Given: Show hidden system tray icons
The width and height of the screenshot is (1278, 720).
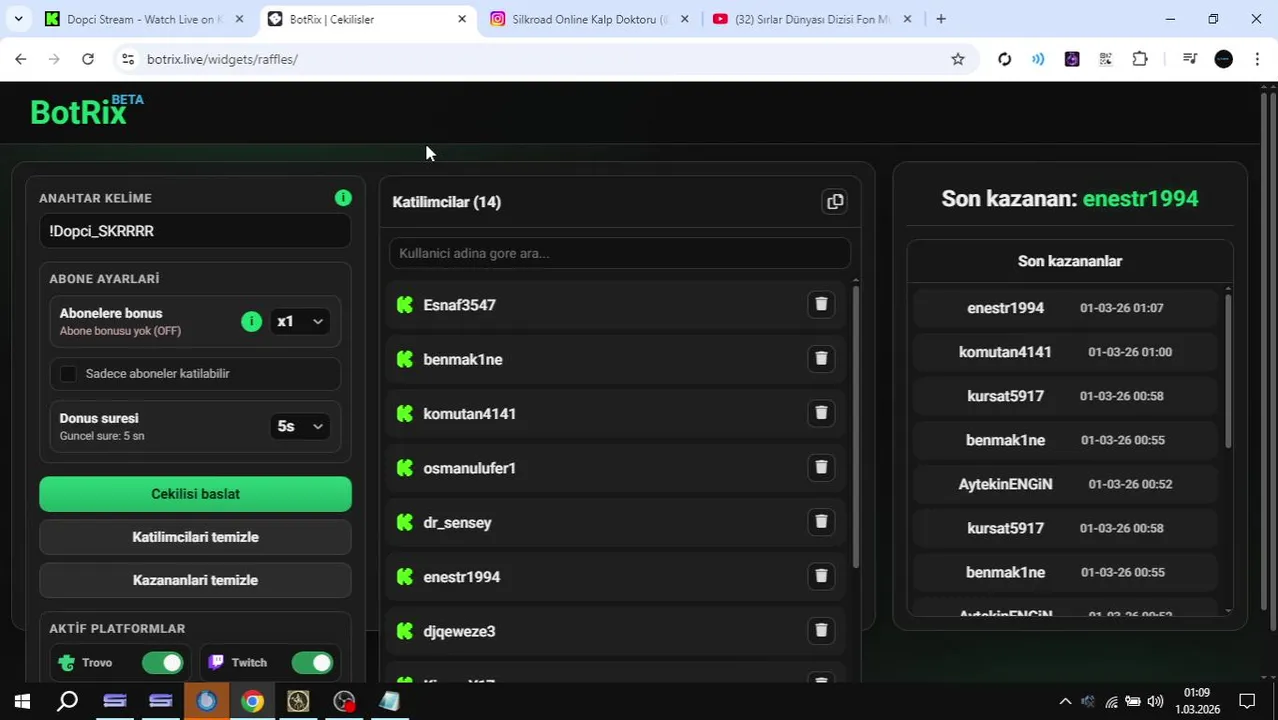Looking at the screenshot, I should [1065, 701].
